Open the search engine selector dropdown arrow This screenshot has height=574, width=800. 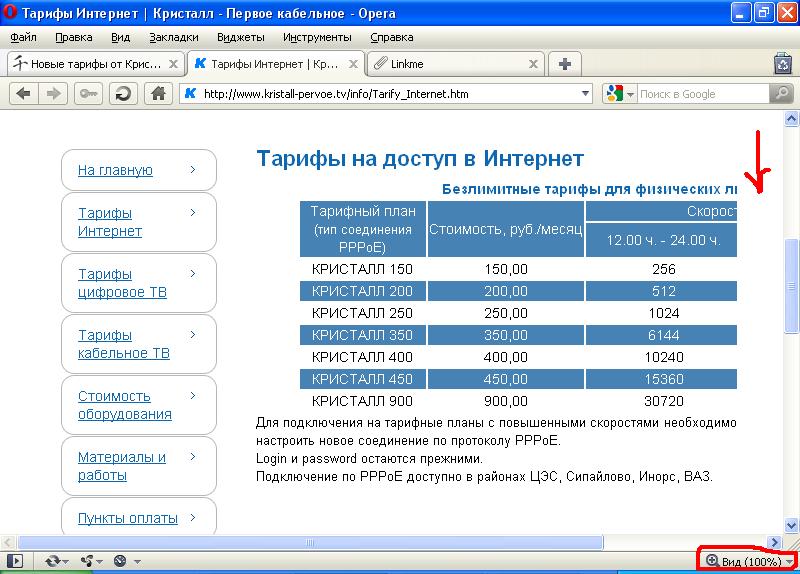click(x=630, y=94)
